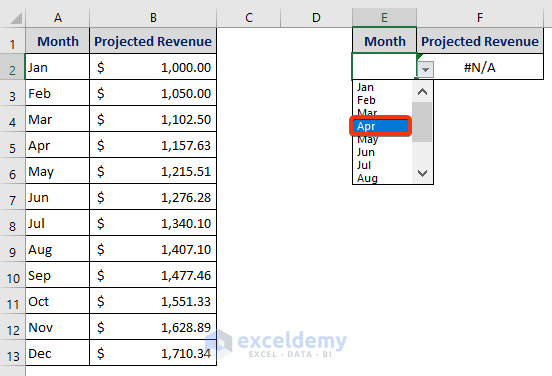
Task: Select column D header
Action: [316, 18]
